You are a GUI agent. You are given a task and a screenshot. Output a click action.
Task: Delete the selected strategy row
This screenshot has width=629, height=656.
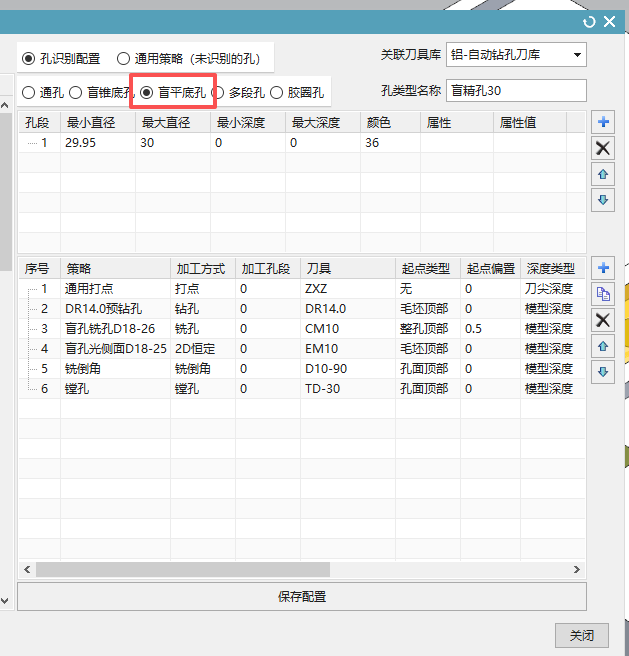[603, 320]
